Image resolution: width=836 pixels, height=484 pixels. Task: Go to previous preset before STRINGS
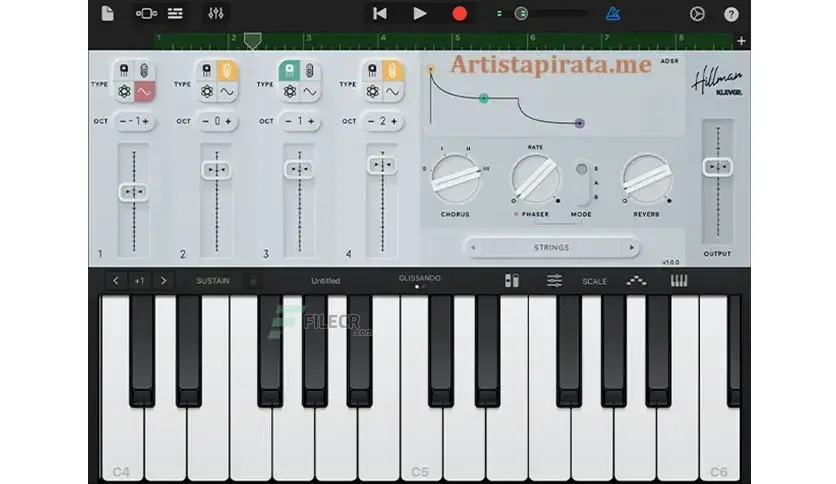click(x=473, y=247)
